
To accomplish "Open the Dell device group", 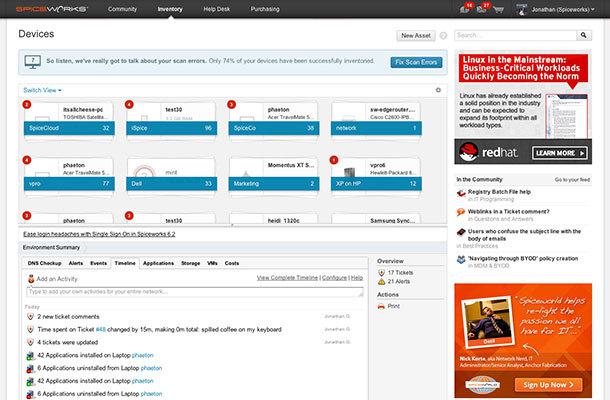I will pyautogui.click(x=171, y=184).
